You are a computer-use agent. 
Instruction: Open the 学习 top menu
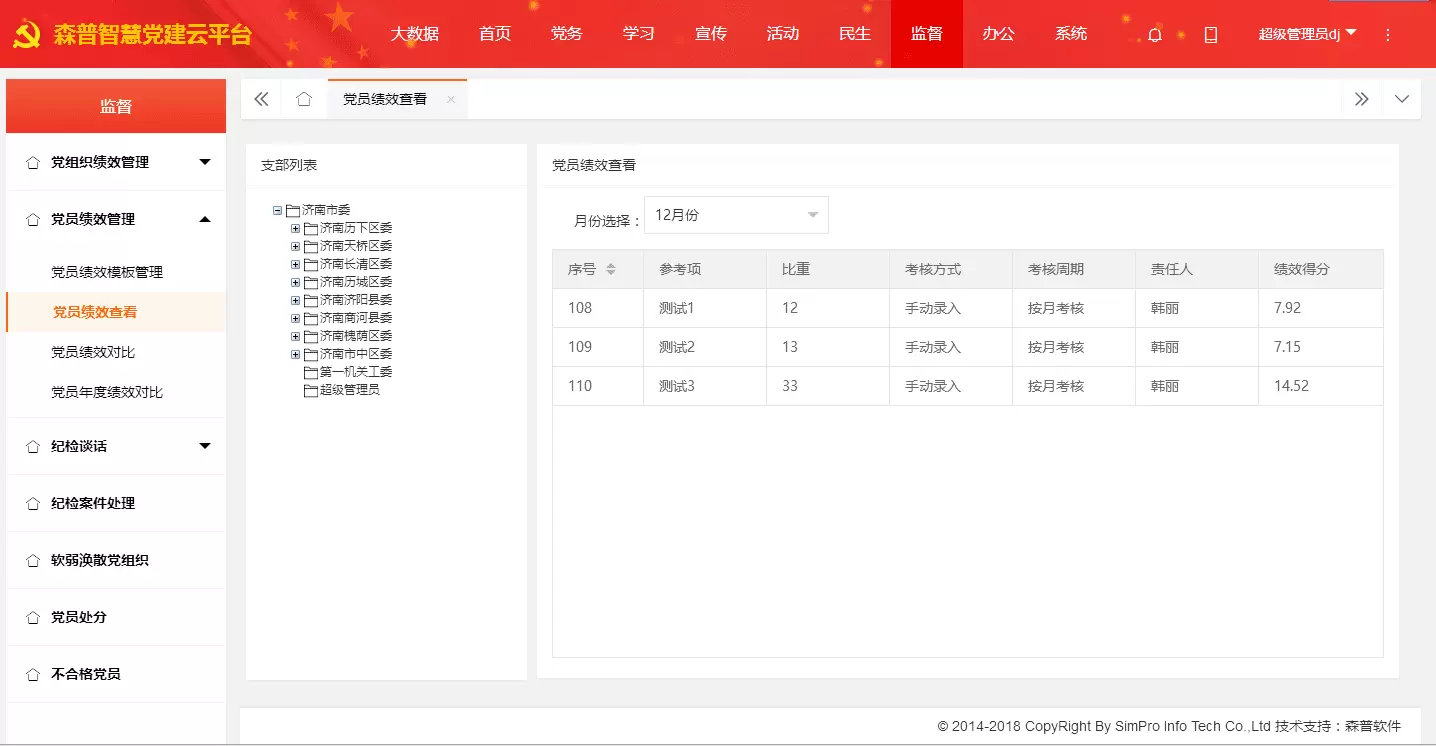(639, 34)
